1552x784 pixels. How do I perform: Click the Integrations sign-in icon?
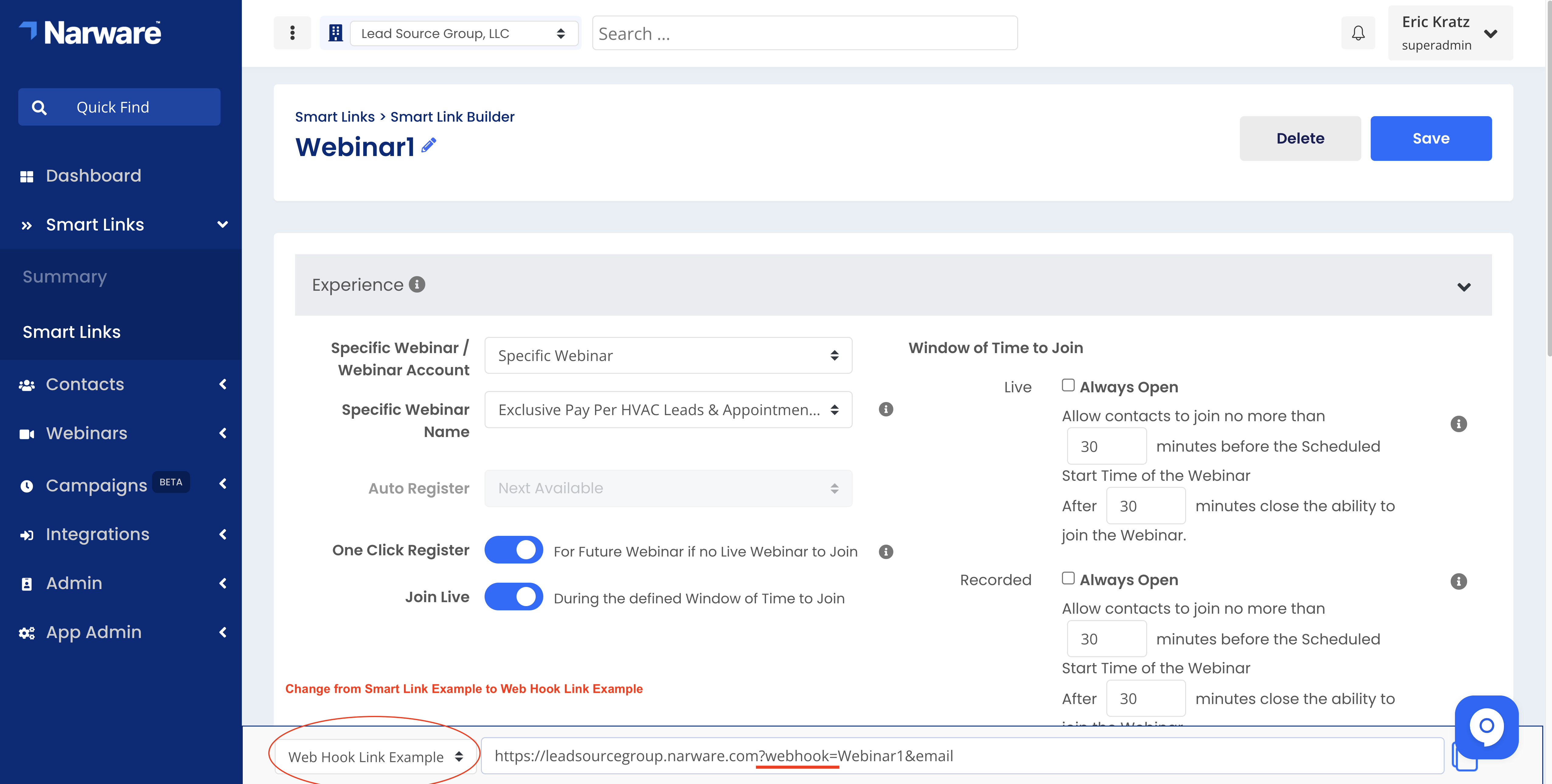pyautogui.click(x=26, y=535)
